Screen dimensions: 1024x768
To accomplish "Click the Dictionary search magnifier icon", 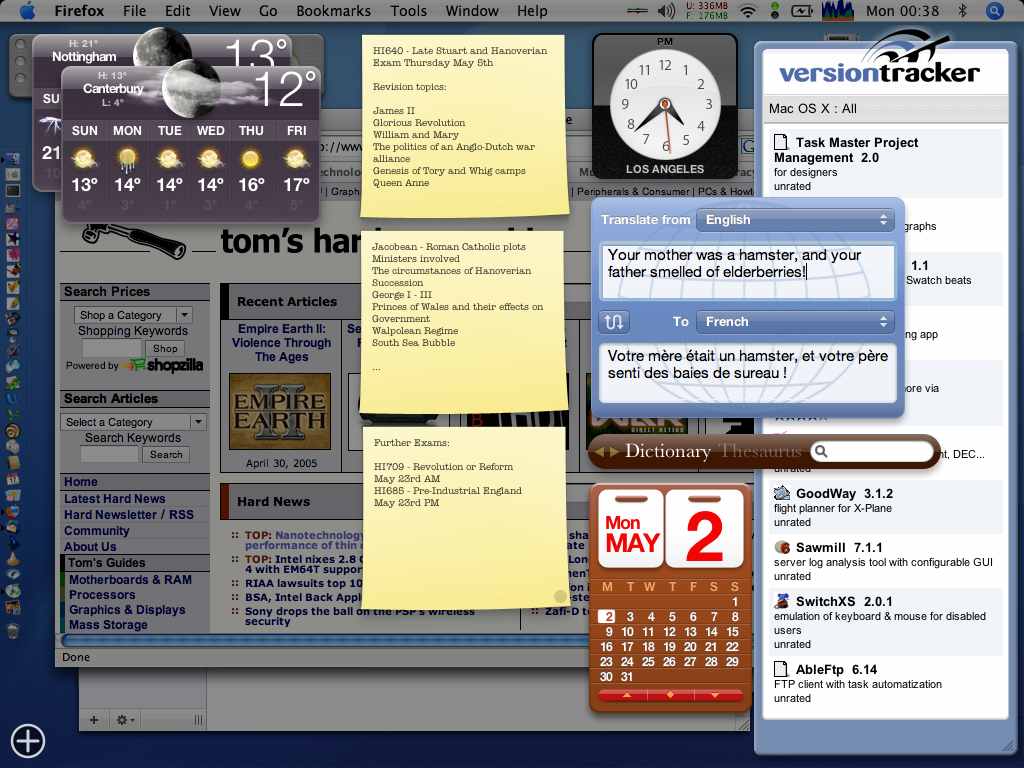I will coord(821,451).
